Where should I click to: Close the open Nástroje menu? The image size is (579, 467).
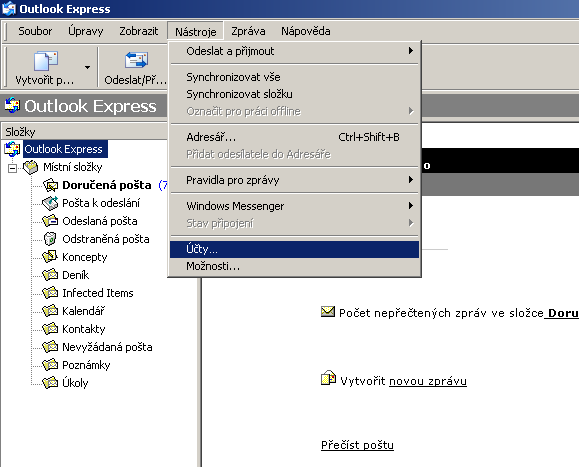[195, 31]
